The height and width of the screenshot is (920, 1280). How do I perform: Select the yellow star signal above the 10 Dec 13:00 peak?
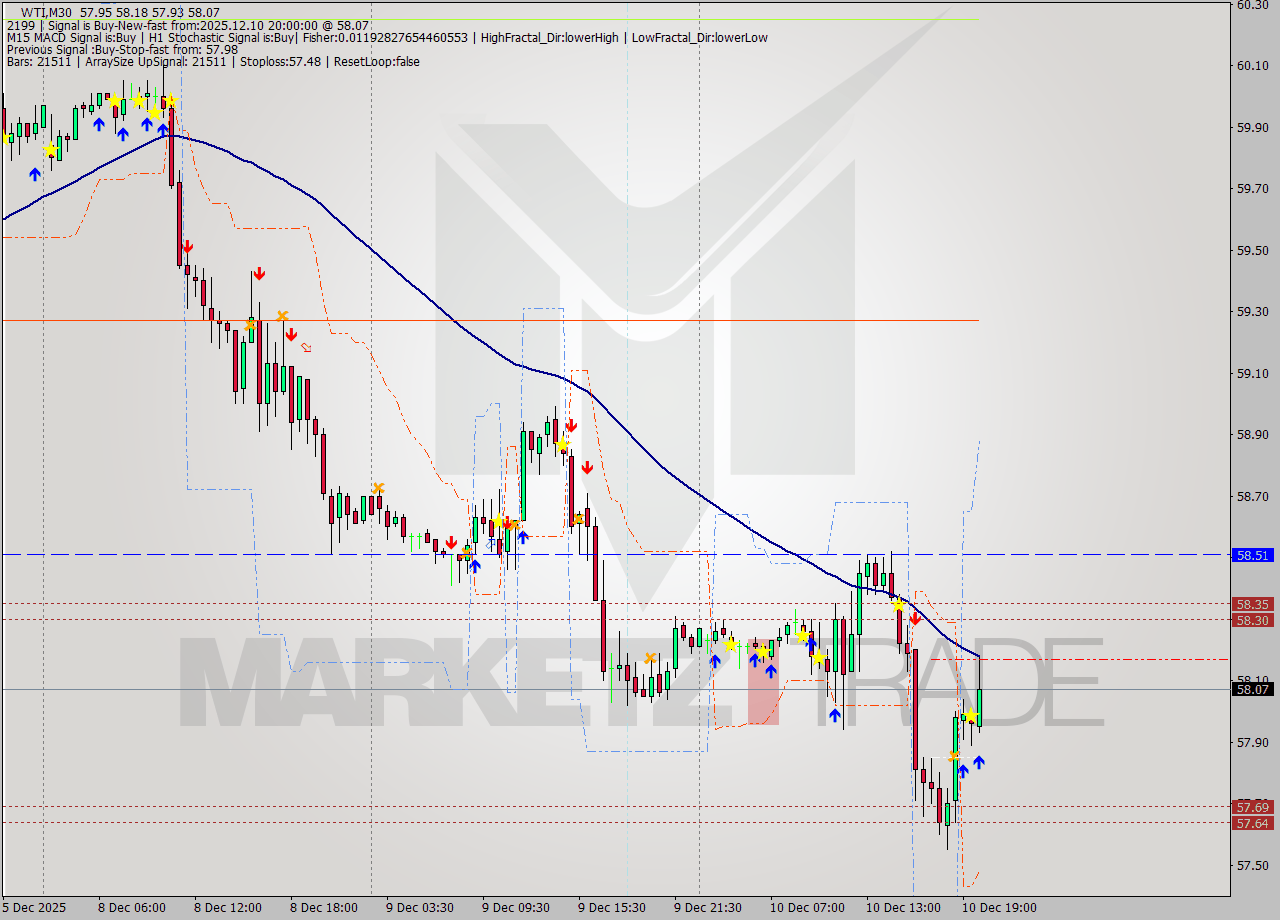tap(900, 604)
